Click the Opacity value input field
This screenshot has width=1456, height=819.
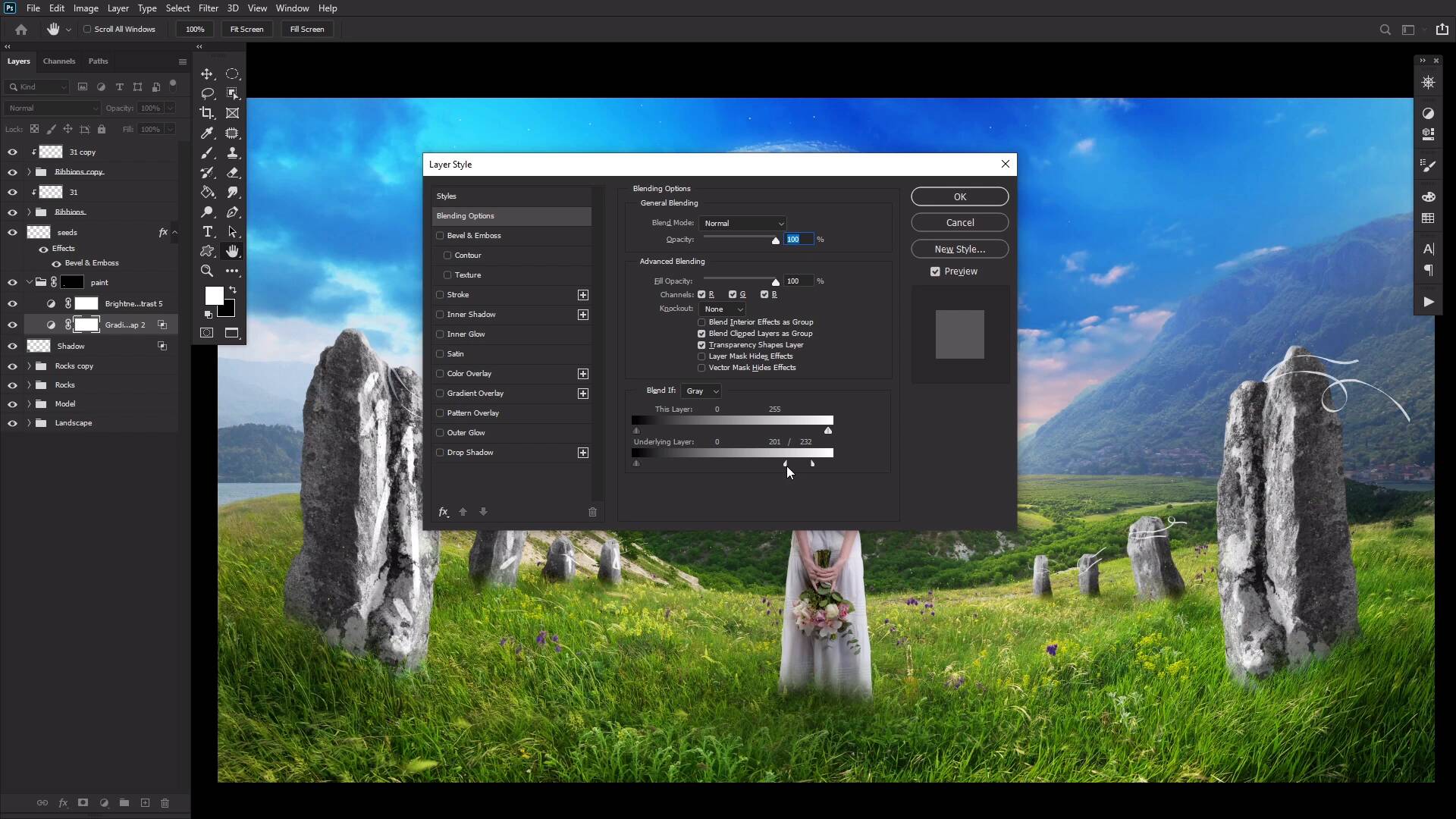[798, 240]
